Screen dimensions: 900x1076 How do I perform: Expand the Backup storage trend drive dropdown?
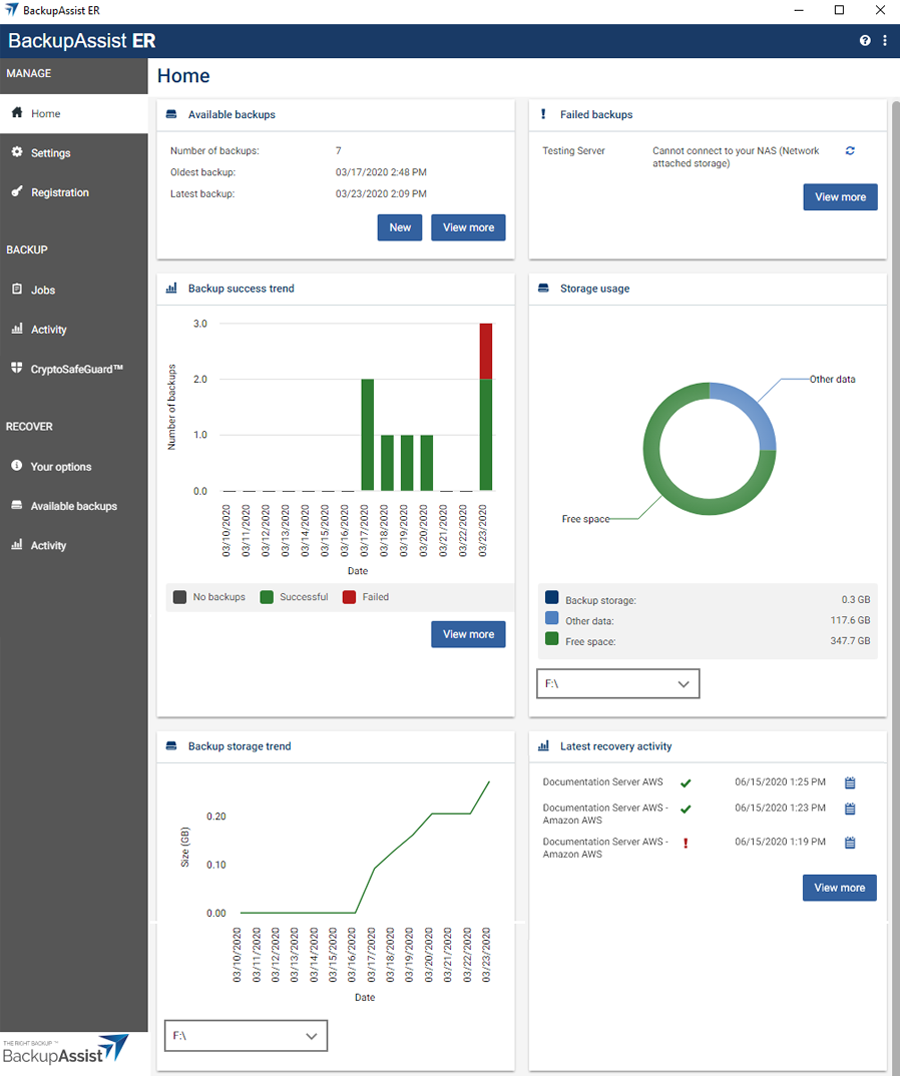pos(246,1036)
